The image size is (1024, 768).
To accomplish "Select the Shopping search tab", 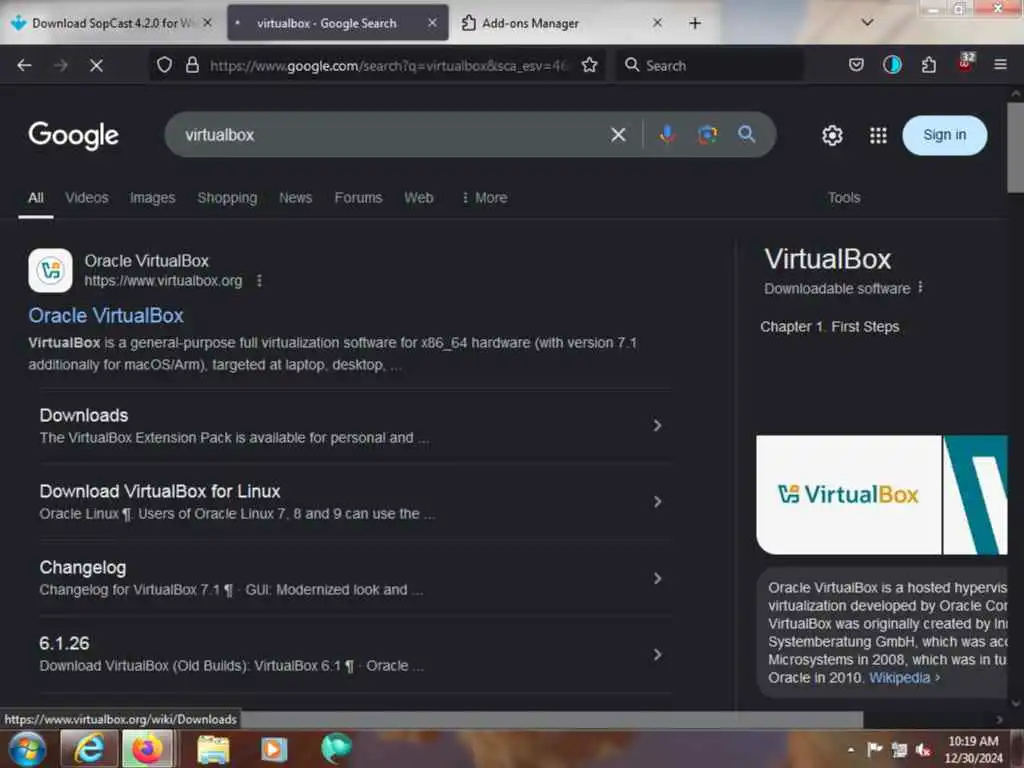I will tap(227, 198).
